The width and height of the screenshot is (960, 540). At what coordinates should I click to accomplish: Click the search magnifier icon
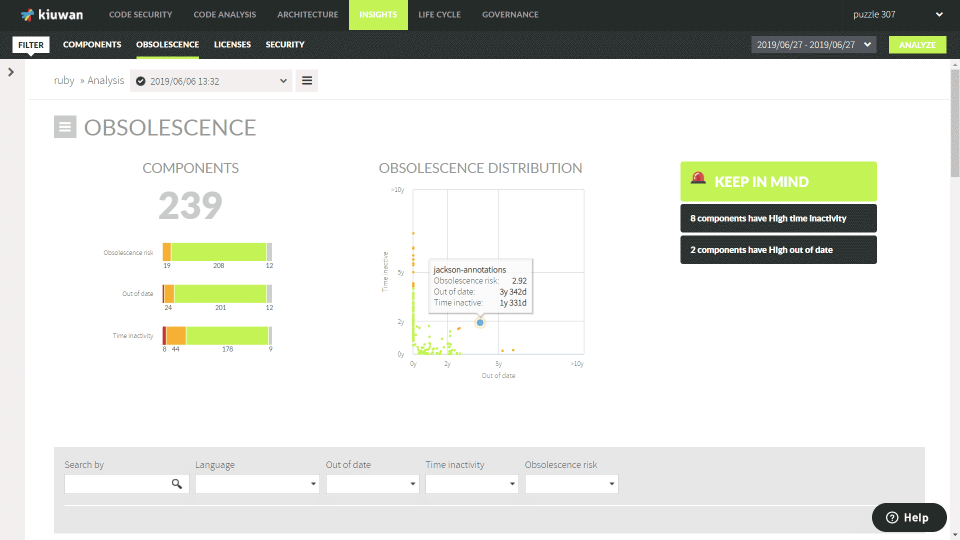point(176,484)
